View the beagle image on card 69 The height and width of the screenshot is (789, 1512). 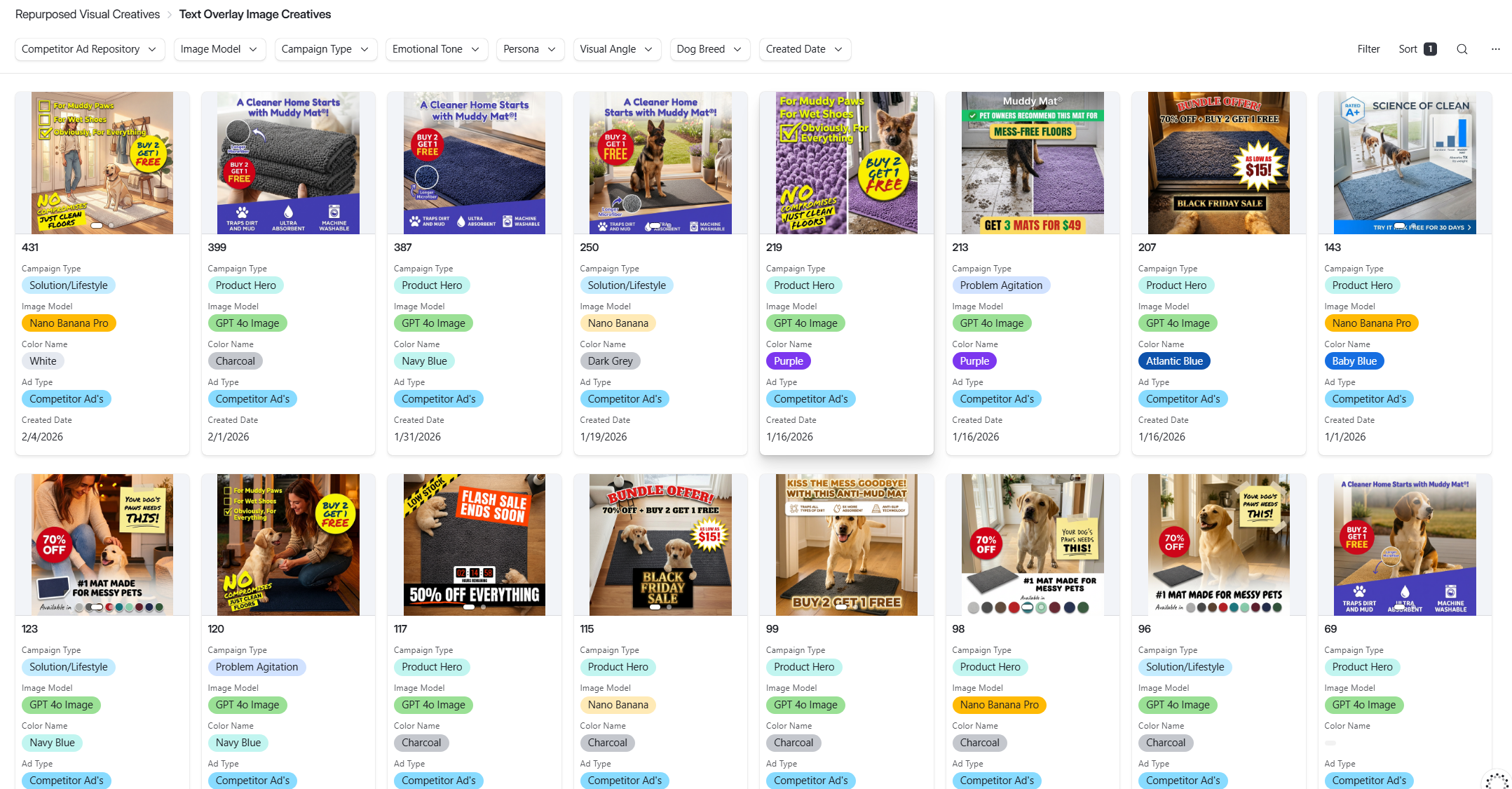pyautogui.click(x=1405, y=545)
